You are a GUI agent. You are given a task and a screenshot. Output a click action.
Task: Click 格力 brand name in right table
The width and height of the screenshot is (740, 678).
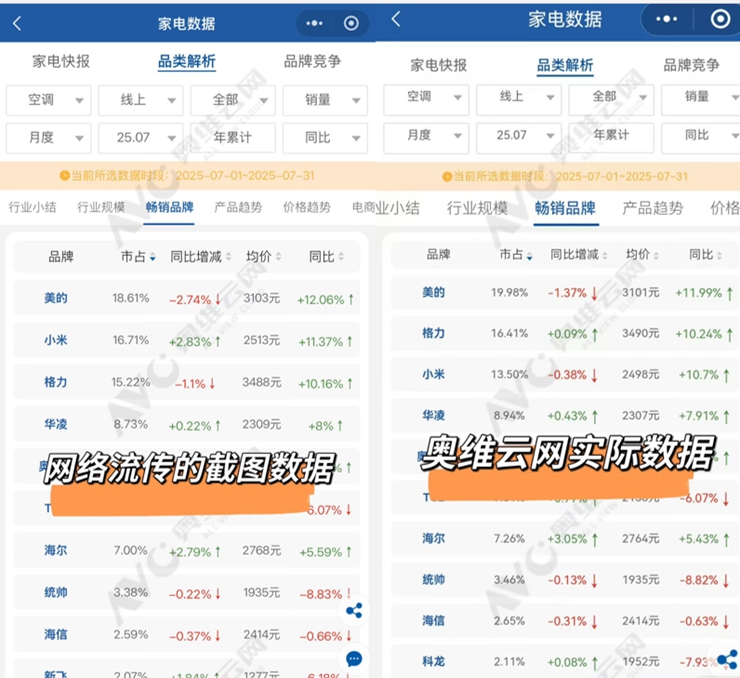[433, 334]
